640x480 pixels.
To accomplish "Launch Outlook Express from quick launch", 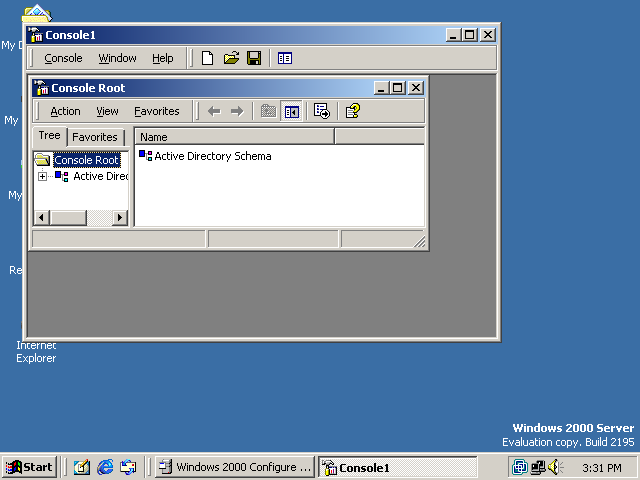I will (128, 467).
